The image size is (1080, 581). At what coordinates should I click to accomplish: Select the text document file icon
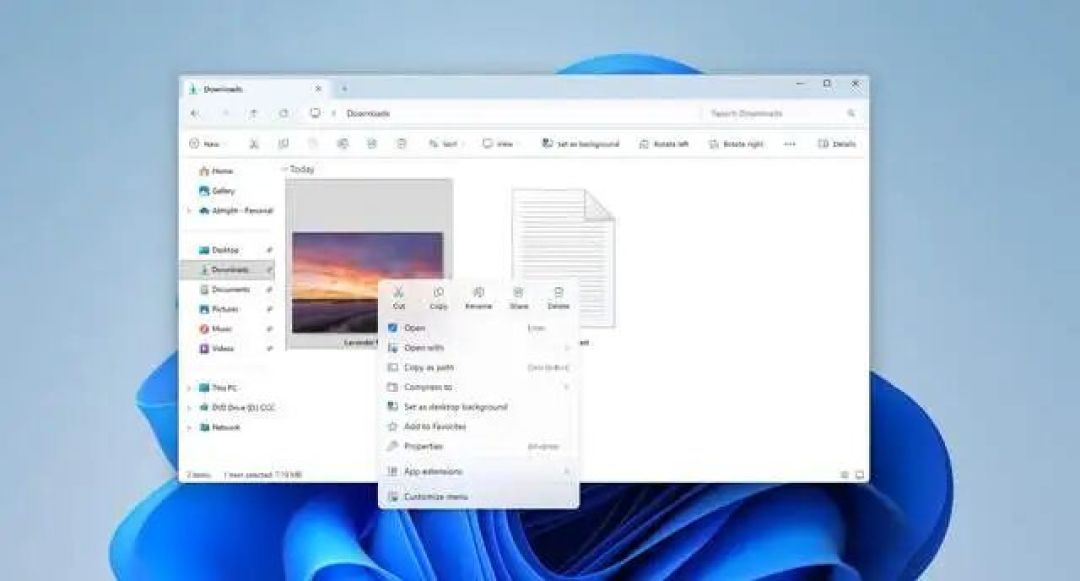tap(563, 257)
